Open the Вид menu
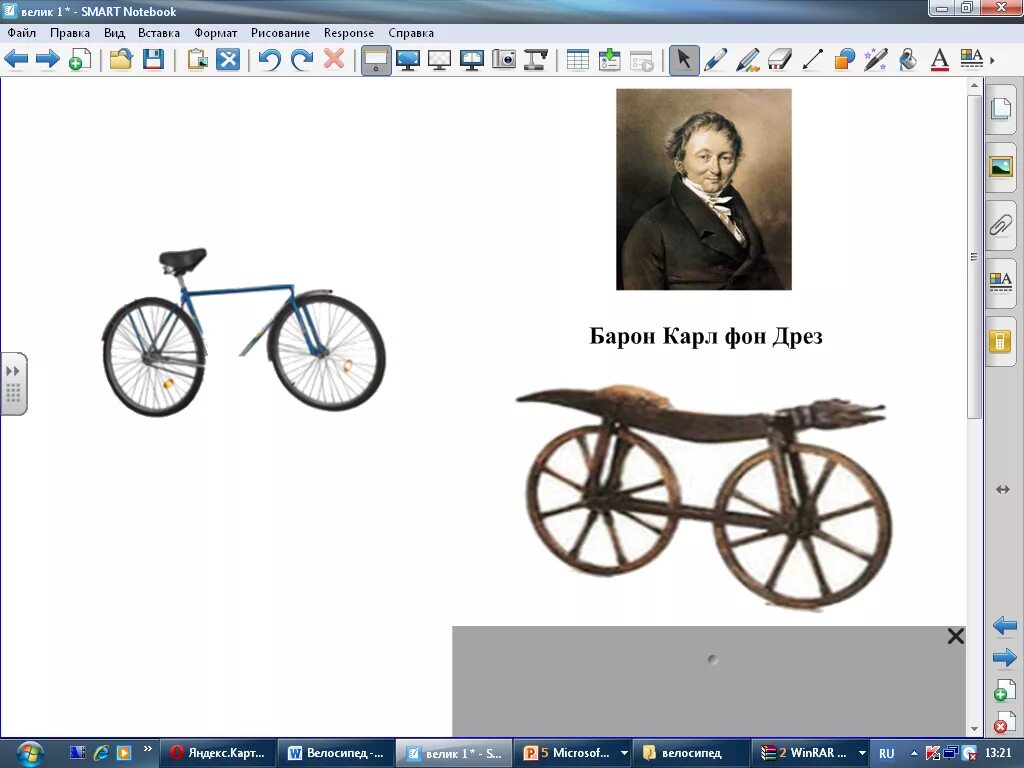 click(x=114, y=33)
